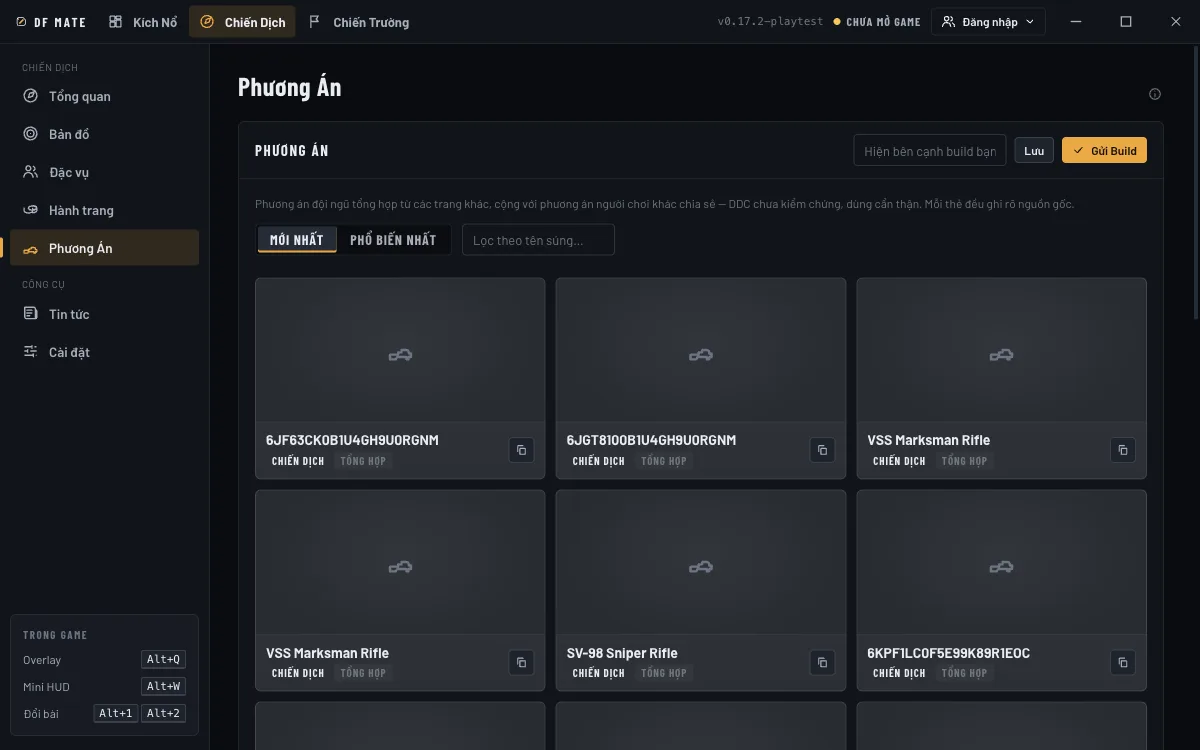Focus the 'Lọc theo tên súng' filter field
This screenshot has height=750, width=1200.
538,240
